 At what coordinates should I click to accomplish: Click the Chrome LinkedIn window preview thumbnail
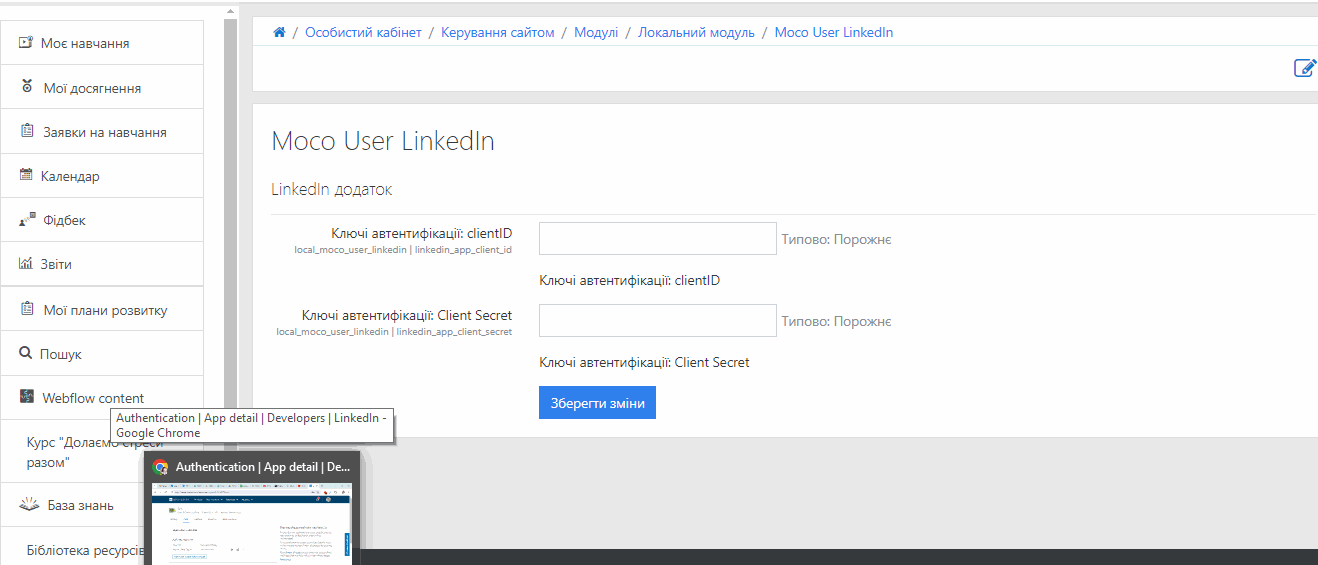click(x=252, y=522)
